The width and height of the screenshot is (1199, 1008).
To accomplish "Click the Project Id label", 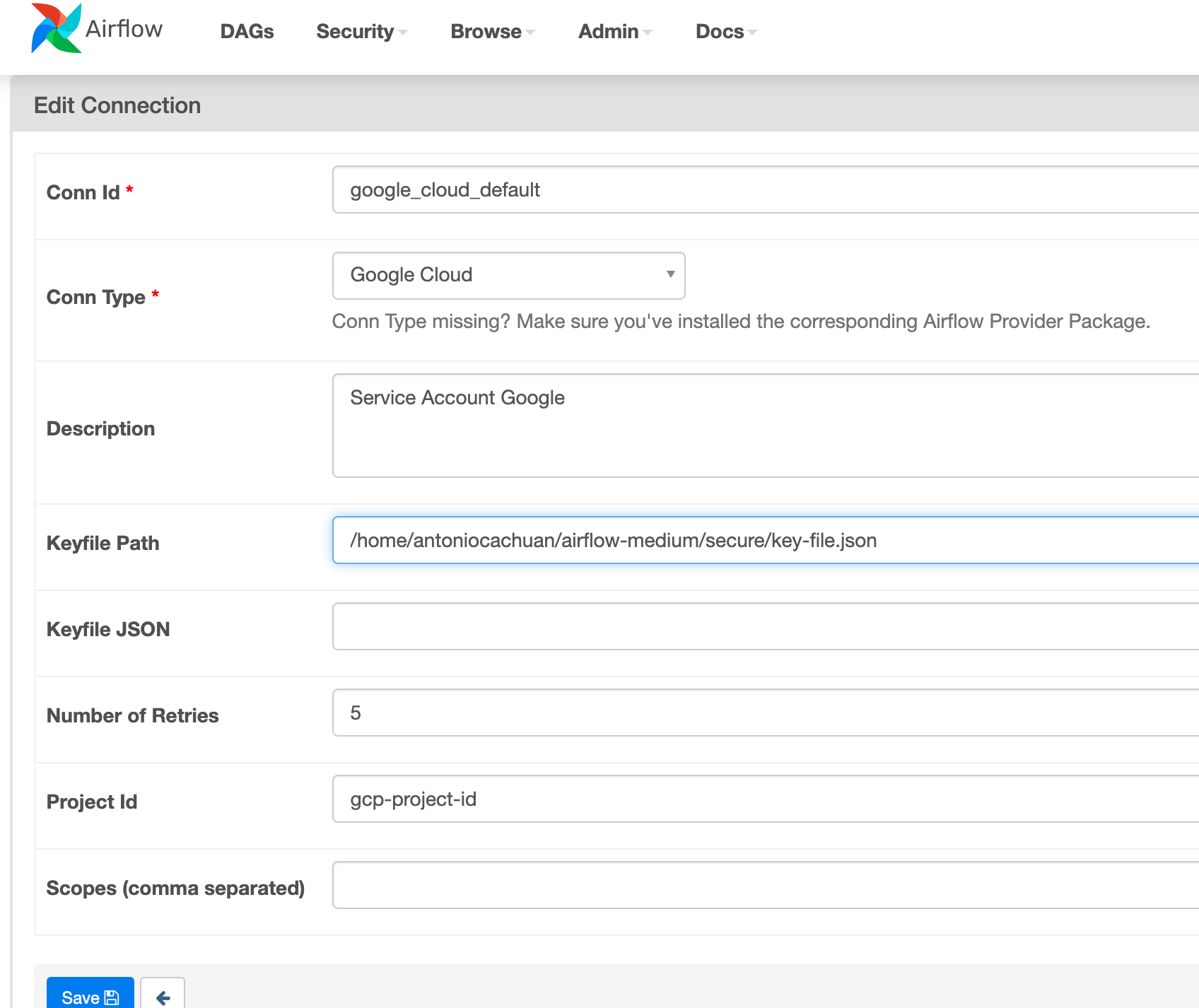I will [x=92, y=802].
